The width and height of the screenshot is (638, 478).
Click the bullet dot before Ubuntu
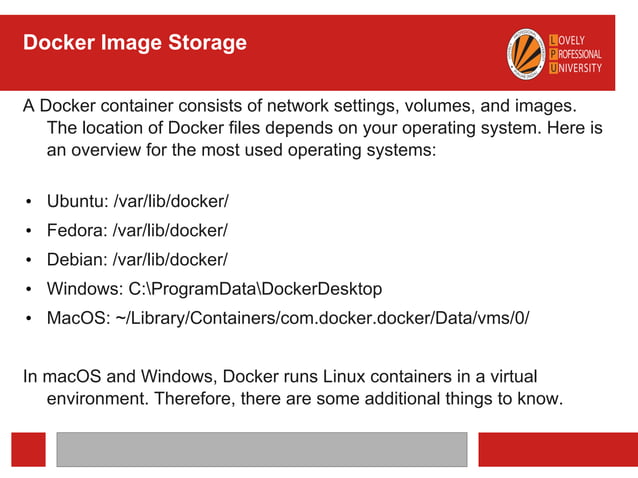pyautogui.click(x=28, y=202)
